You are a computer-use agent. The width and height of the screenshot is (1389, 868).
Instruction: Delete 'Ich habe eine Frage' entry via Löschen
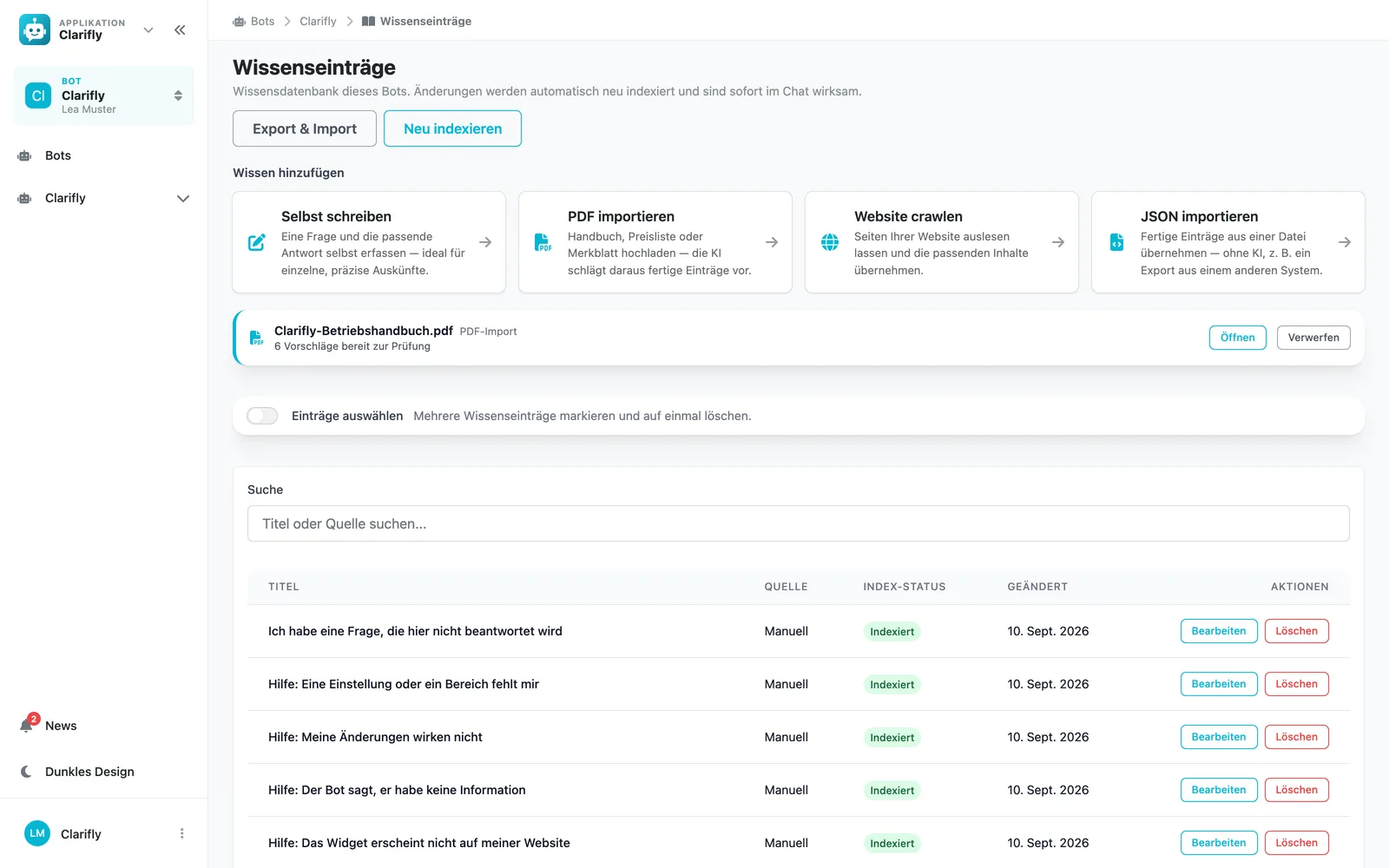[1297, 631]
